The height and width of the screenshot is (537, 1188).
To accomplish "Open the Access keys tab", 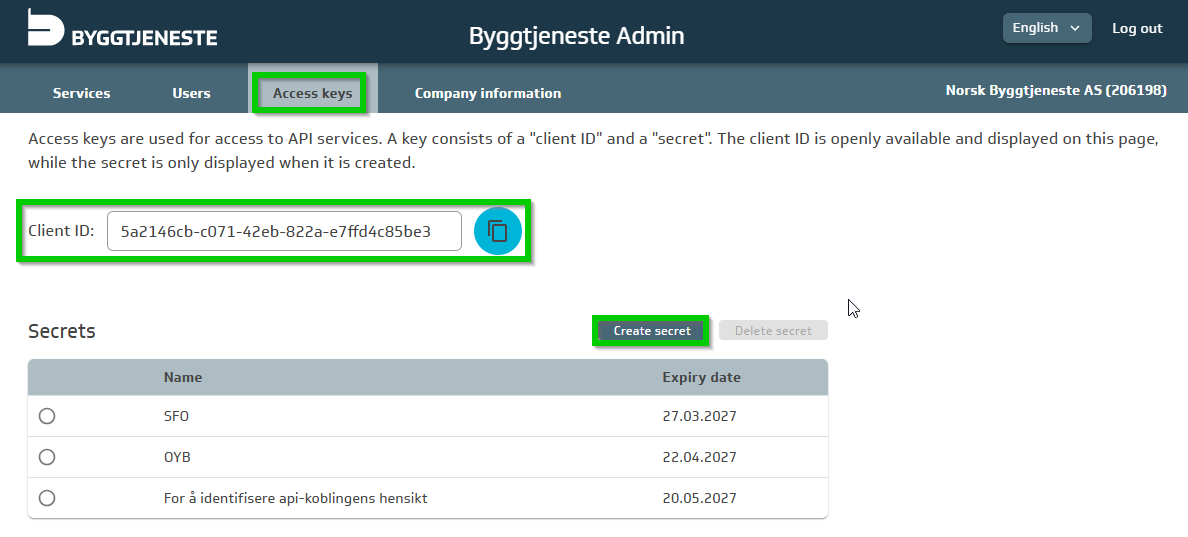I will coord(312,93).
